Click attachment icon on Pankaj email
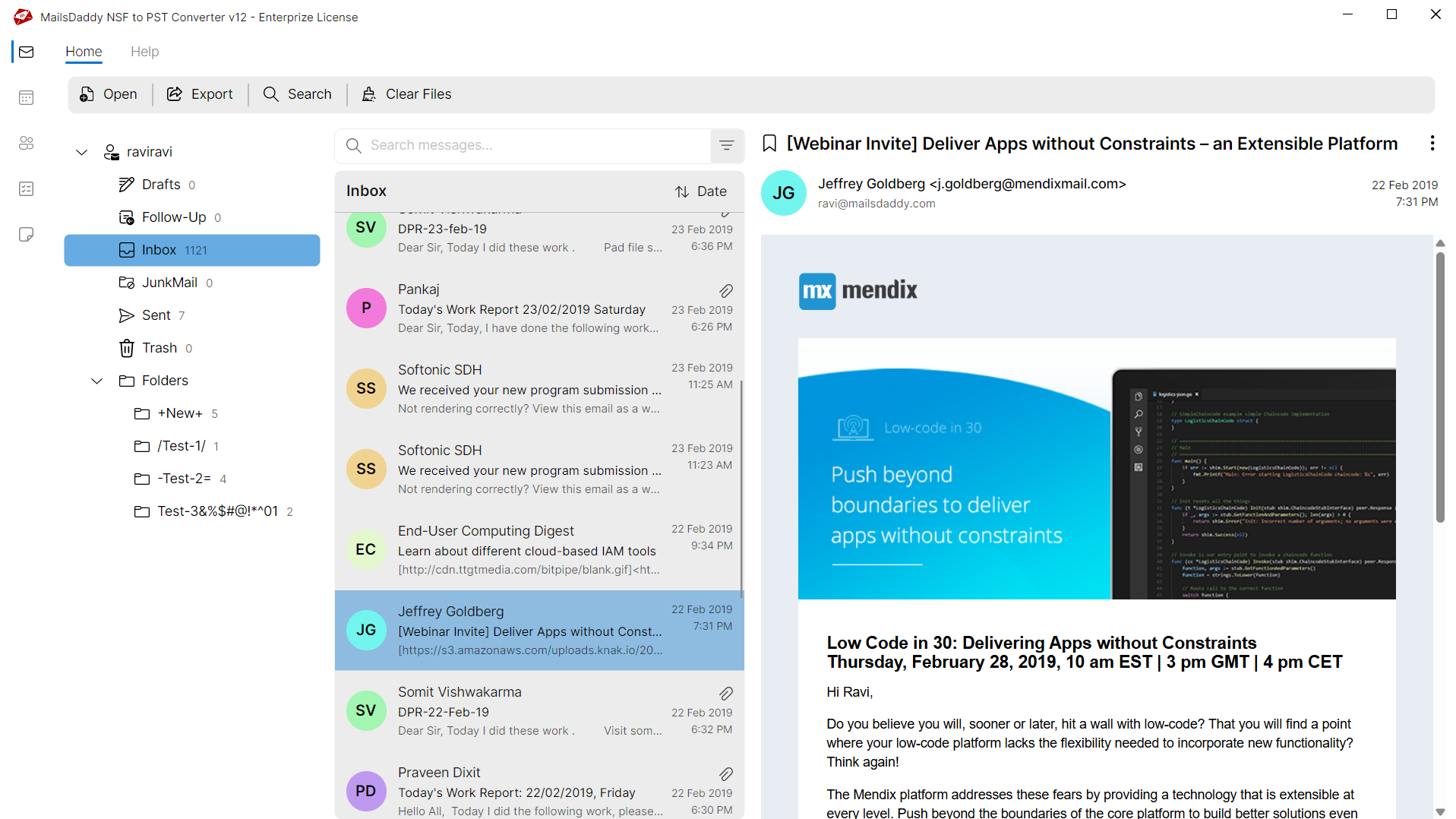Image resolution: width=1456 pixels, height=819 pixels. [x=726, y=291]
